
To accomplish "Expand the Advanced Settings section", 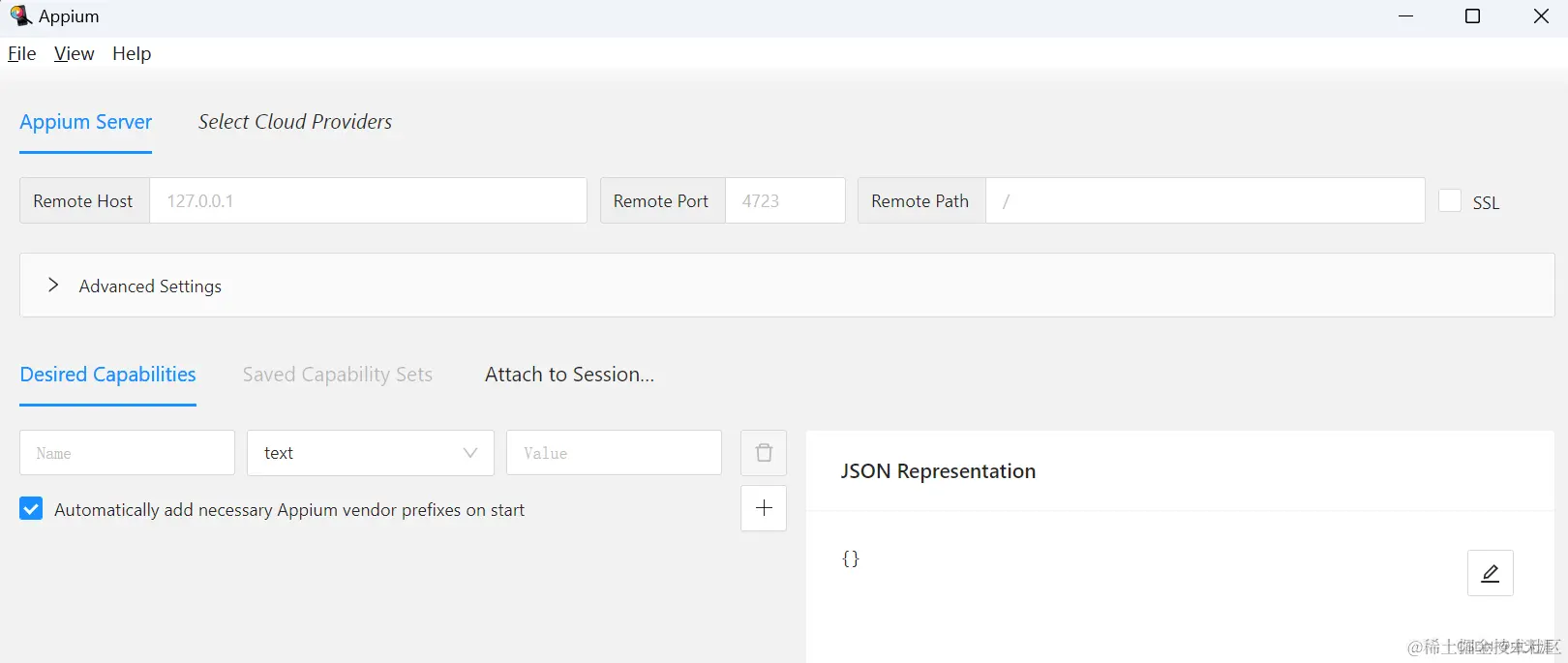I will pos(787,286).
